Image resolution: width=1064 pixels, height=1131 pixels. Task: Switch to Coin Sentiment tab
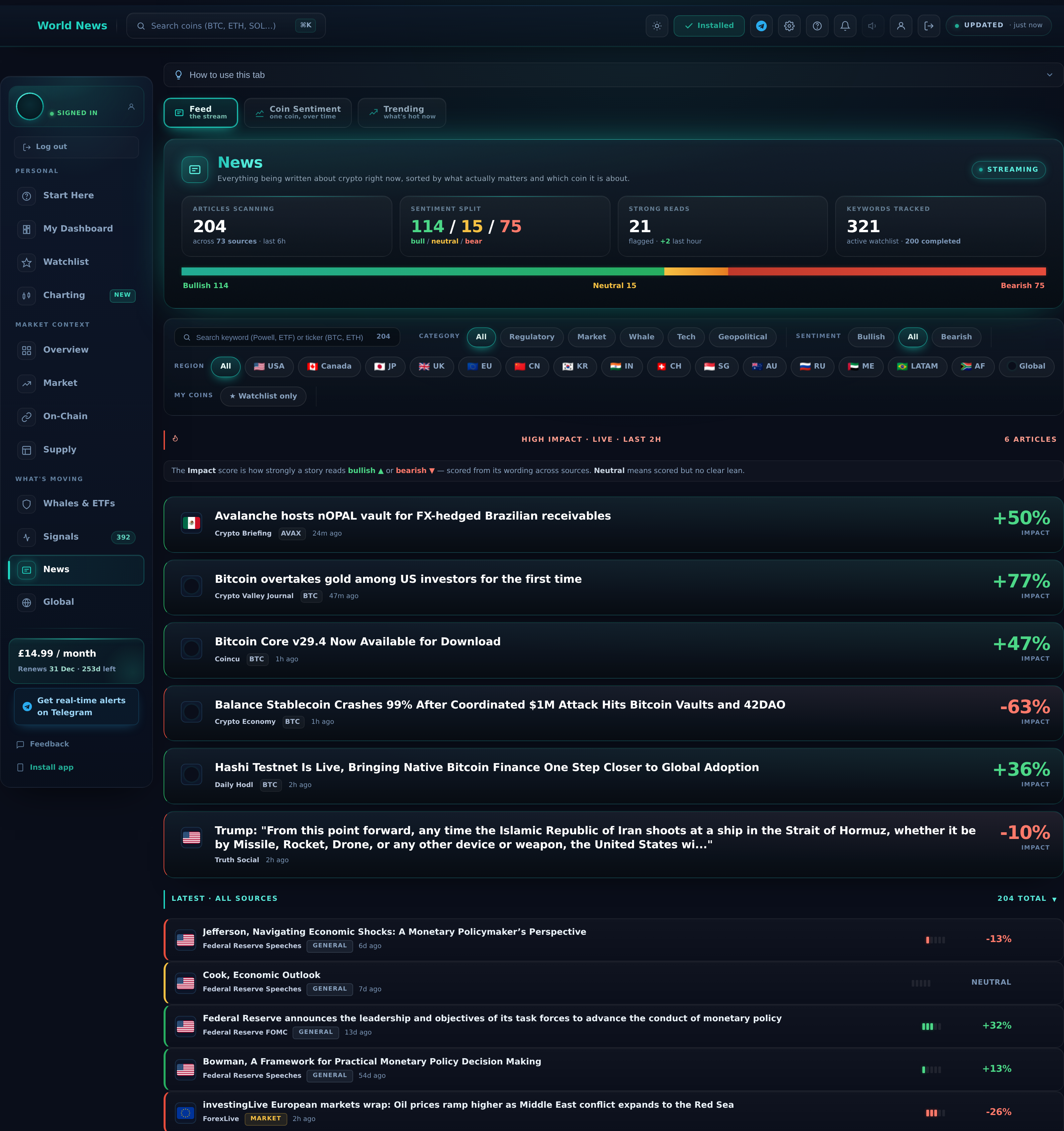pyautogui.click(x=297, y=113)
